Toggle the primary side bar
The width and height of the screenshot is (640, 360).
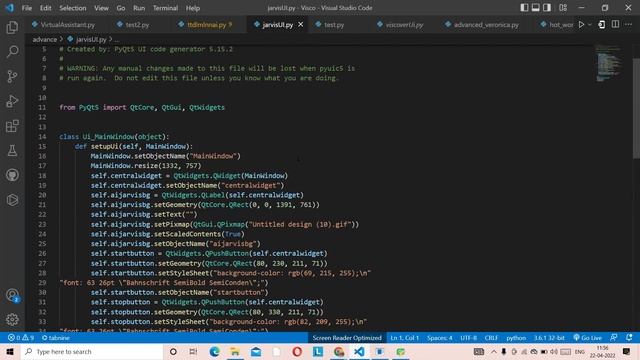[x=524, y=8]
